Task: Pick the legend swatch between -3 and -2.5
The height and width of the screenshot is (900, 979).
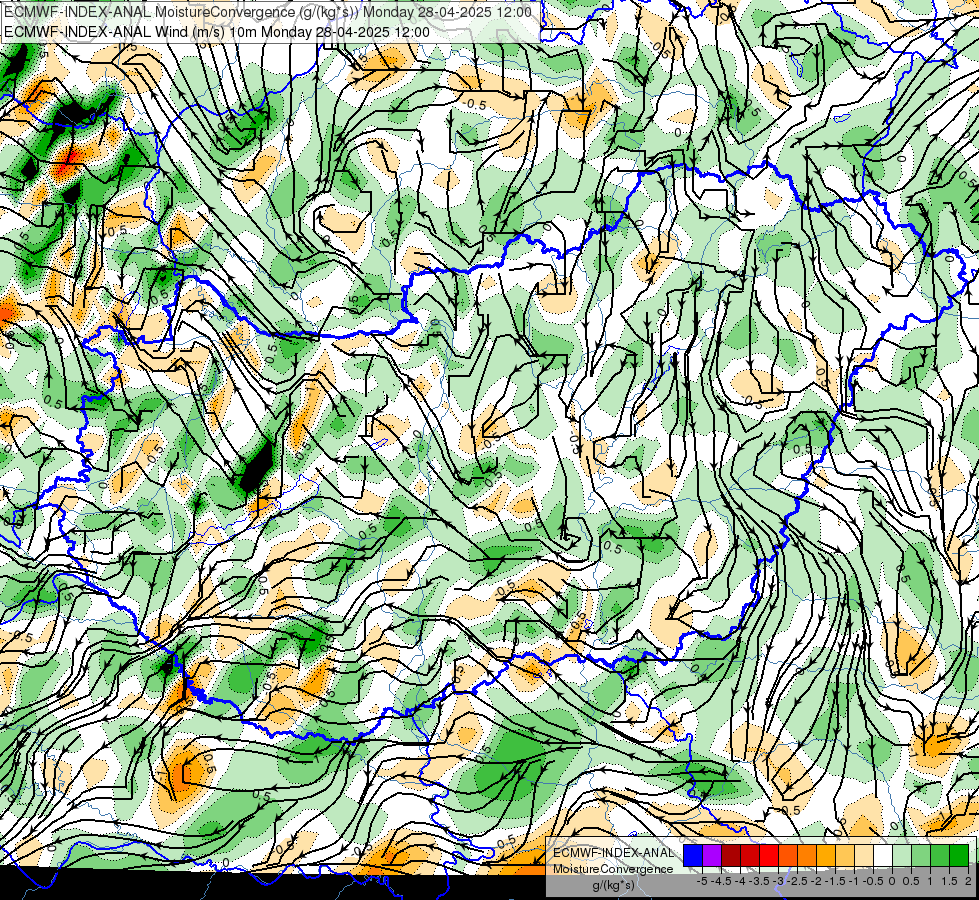Action: coord(788,855)
